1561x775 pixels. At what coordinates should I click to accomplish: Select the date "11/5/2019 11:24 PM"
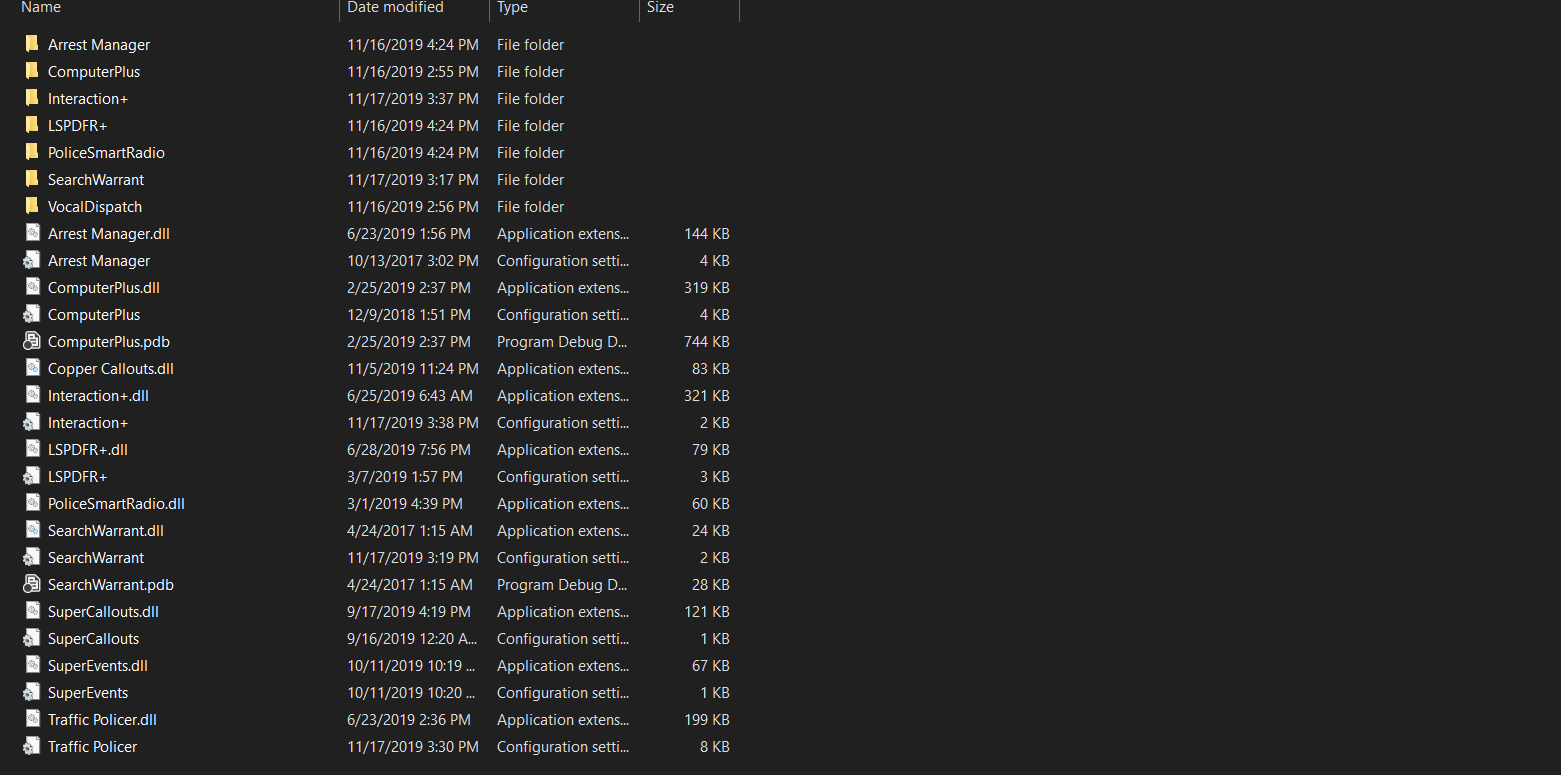click(413, 368)
